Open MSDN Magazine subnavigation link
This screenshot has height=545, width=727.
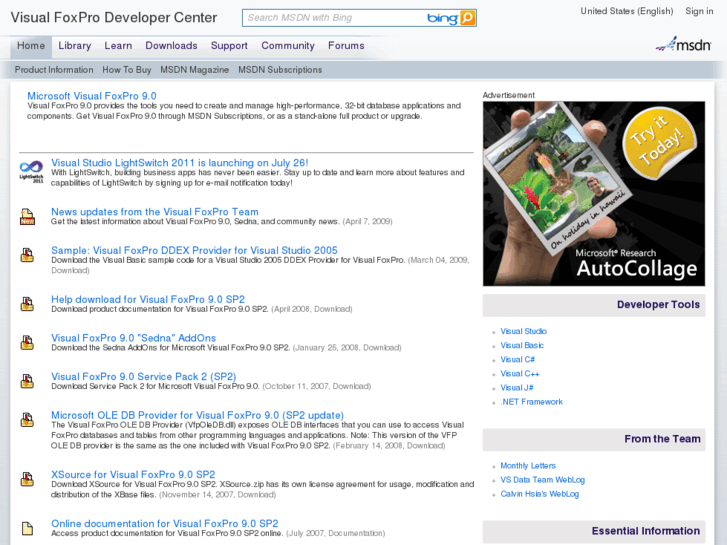195,70
